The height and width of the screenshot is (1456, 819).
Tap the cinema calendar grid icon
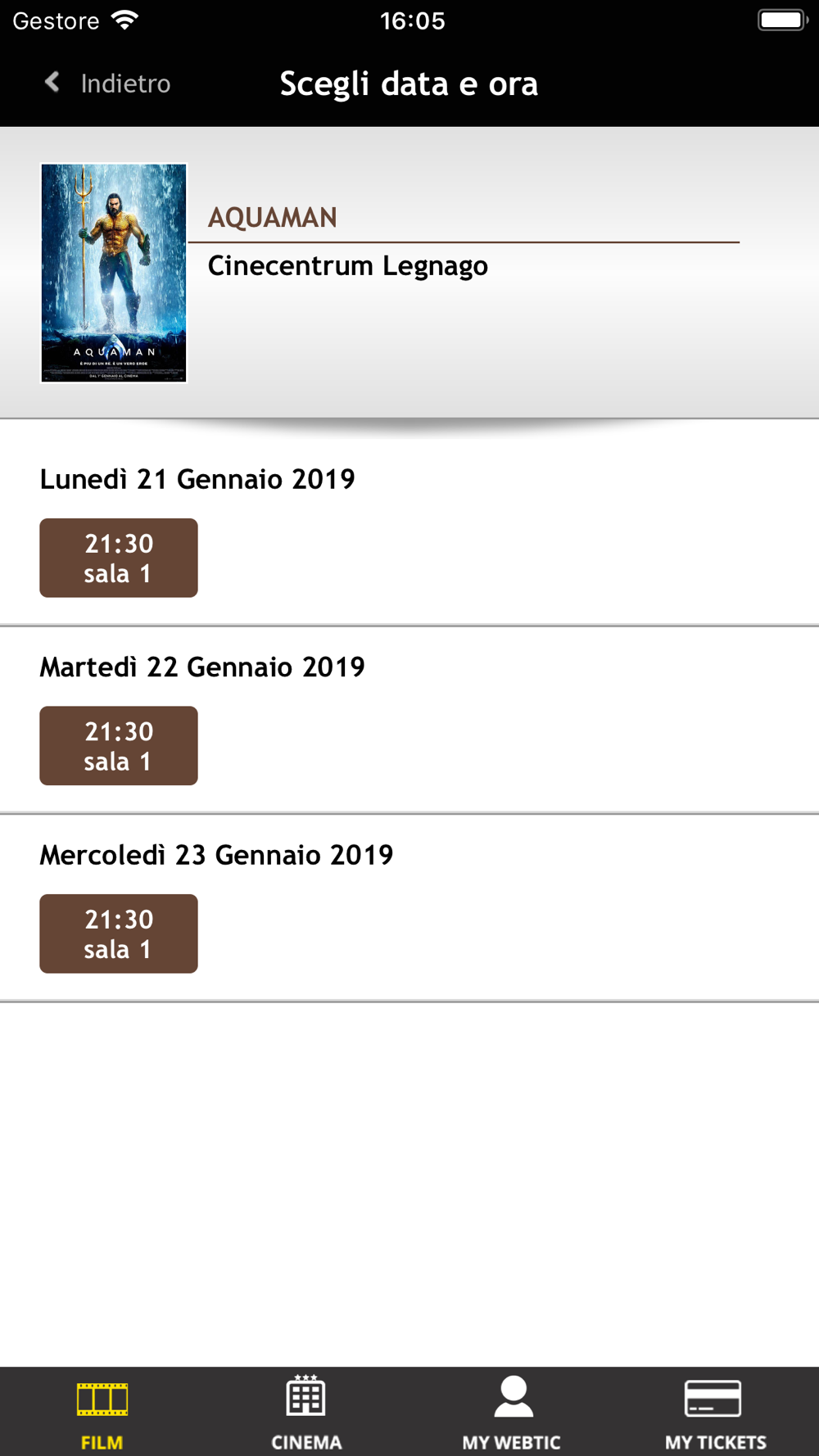click(x=306, y=1396)
